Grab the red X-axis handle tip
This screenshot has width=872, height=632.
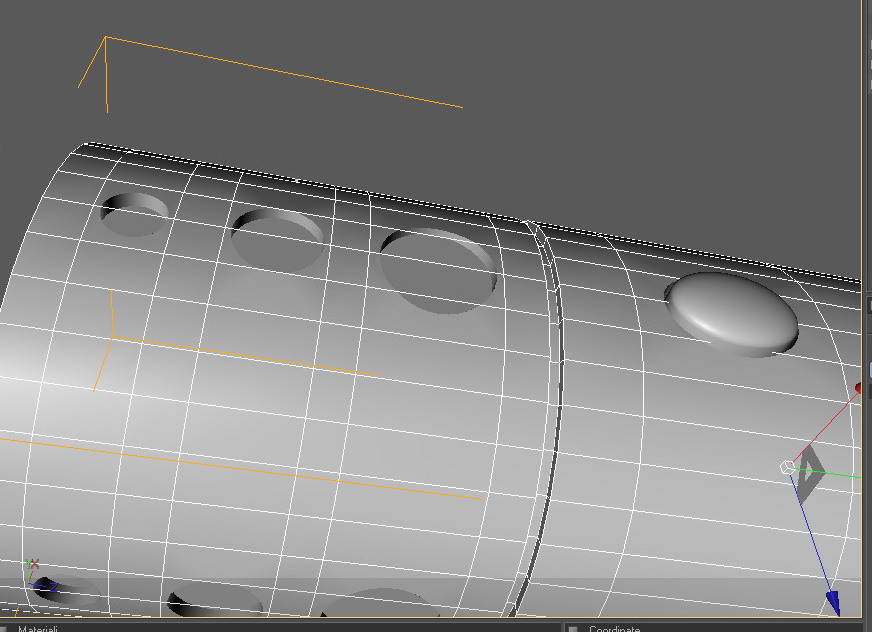tap(859, 387)
